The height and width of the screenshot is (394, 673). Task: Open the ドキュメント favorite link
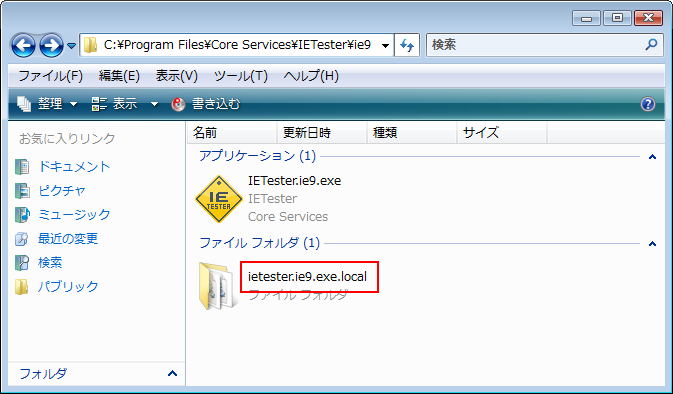pos(74,167)
